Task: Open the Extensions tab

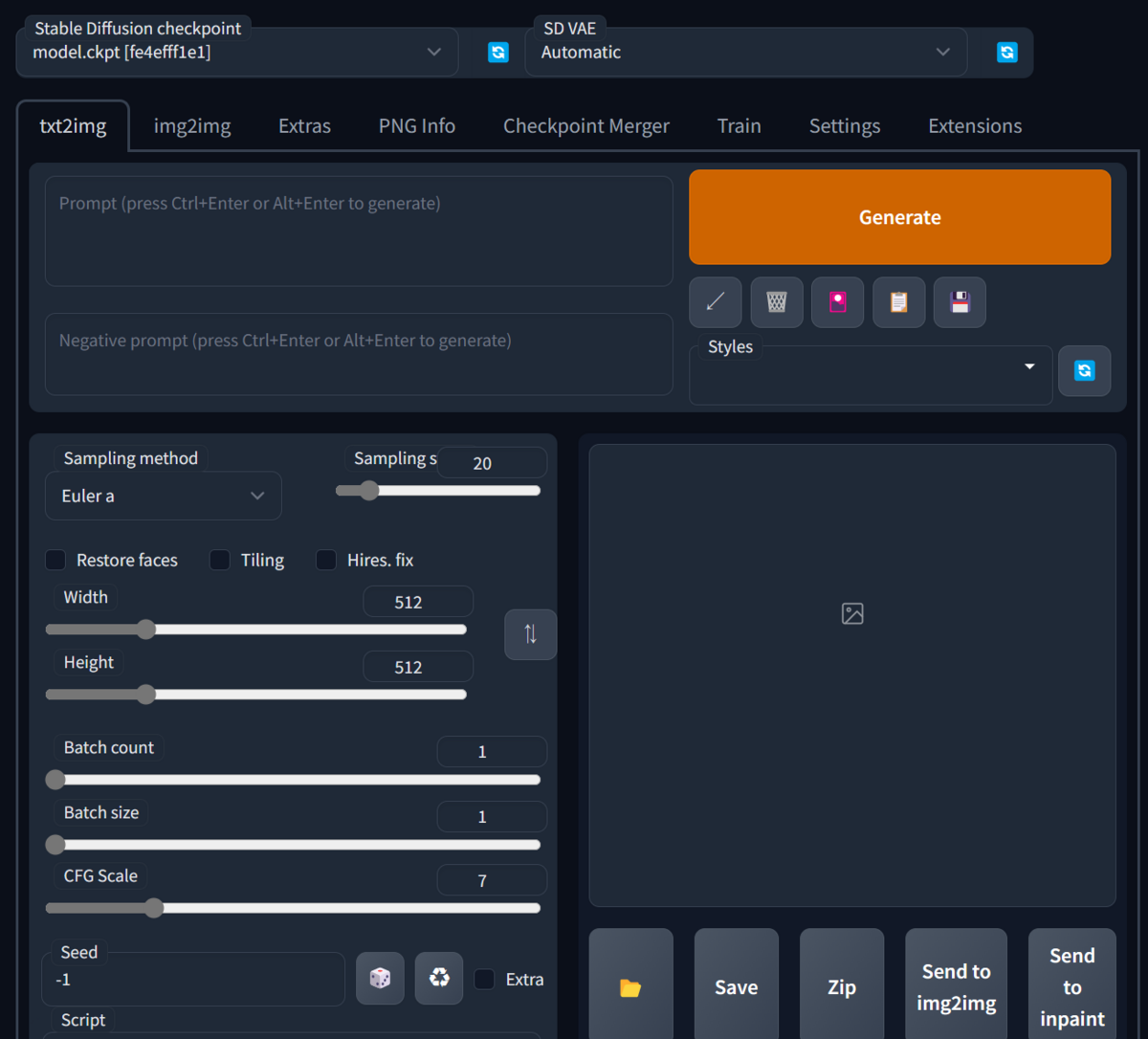Action: tap(975, 125)
